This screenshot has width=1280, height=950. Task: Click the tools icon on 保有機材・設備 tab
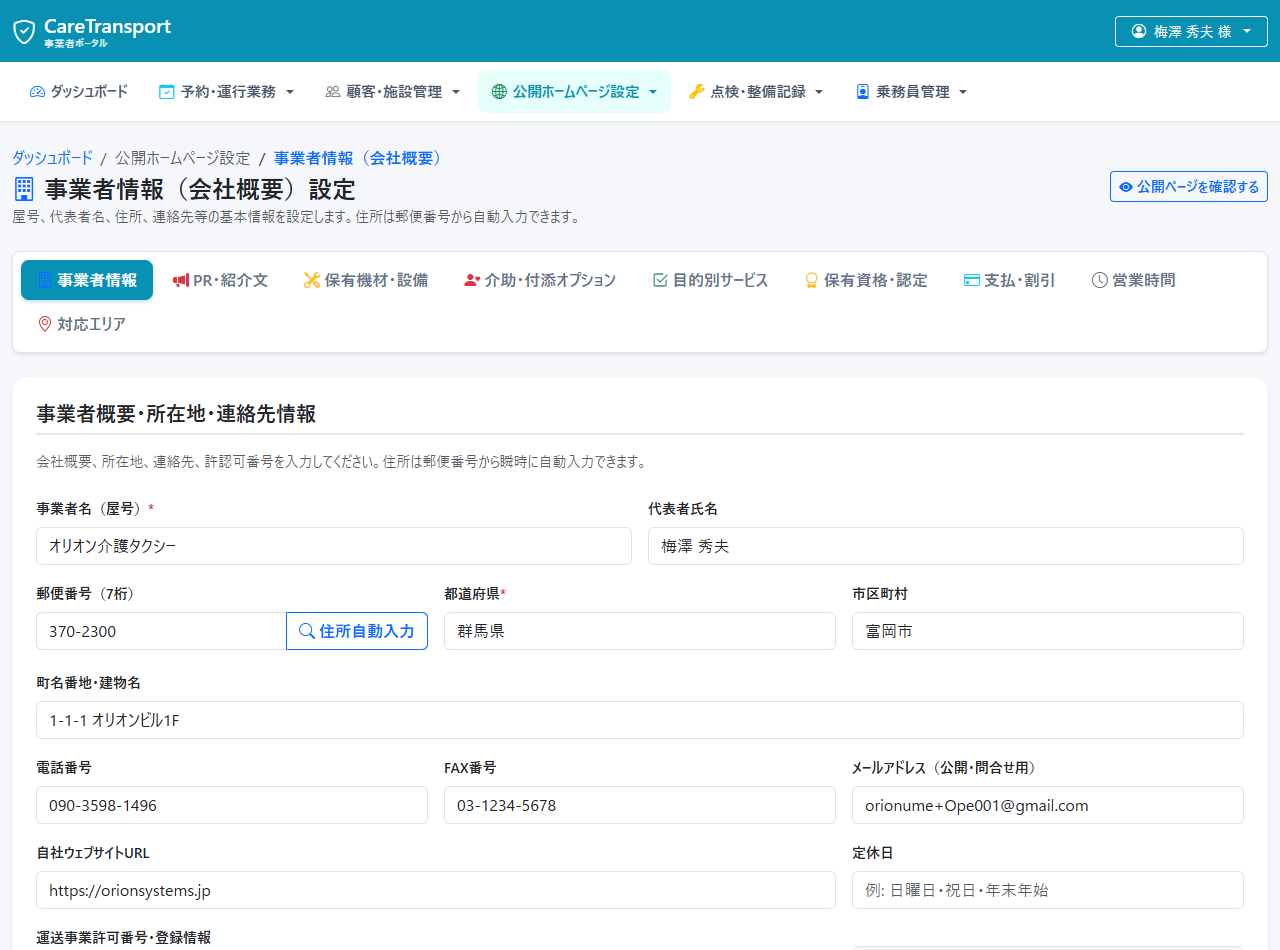[x=312, y=280]
